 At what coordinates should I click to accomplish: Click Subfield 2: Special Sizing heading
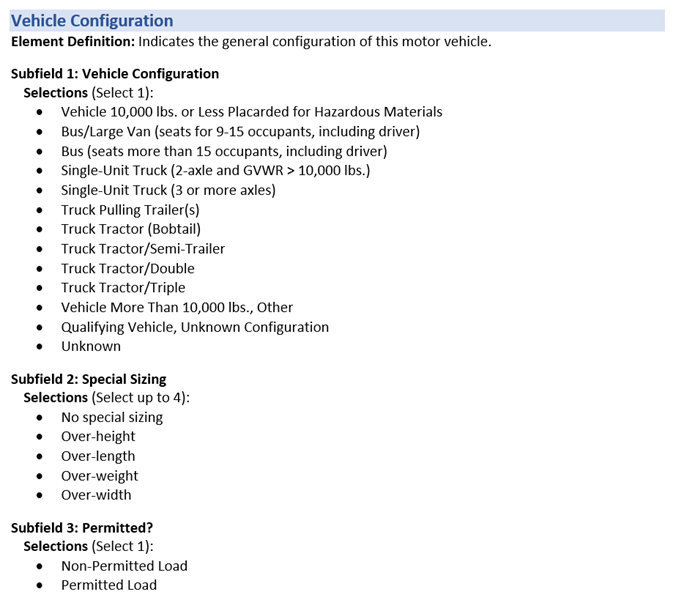[89, 379]
